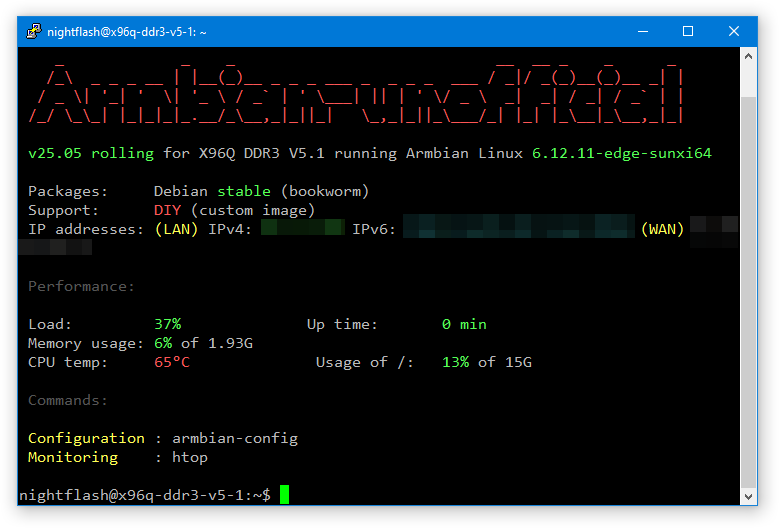Viewport: 779px width, 528px height.
Task: Click the disk size '15G'
Action: pyautogui.click(x=518, y=362)
